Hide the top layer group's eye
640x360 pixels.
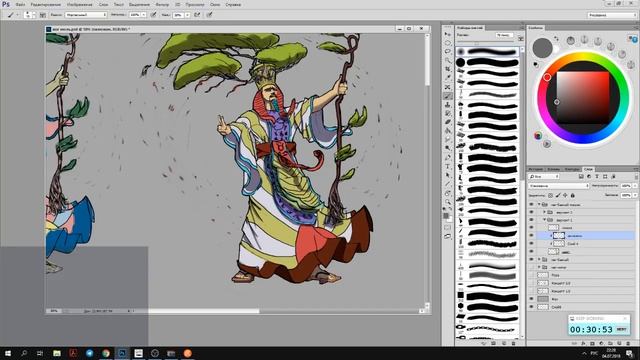(531, 204)
